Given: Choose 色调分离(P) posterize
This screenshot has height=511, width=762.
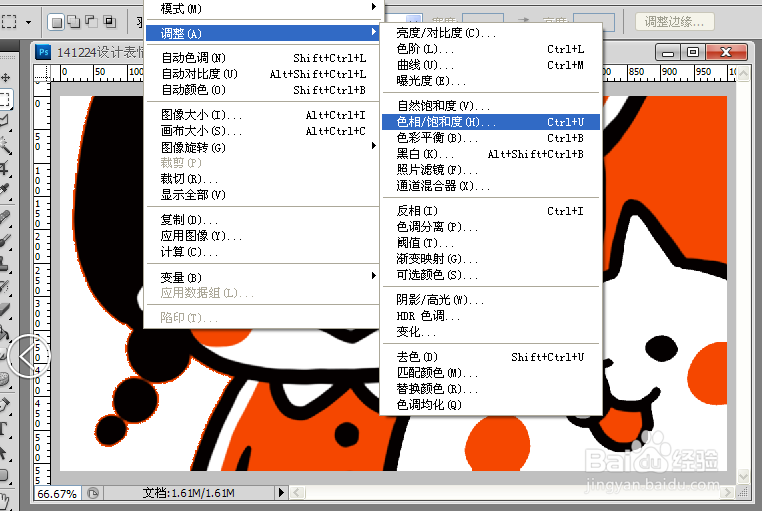Looking at the screenshot, I should [x=491, y=227].
